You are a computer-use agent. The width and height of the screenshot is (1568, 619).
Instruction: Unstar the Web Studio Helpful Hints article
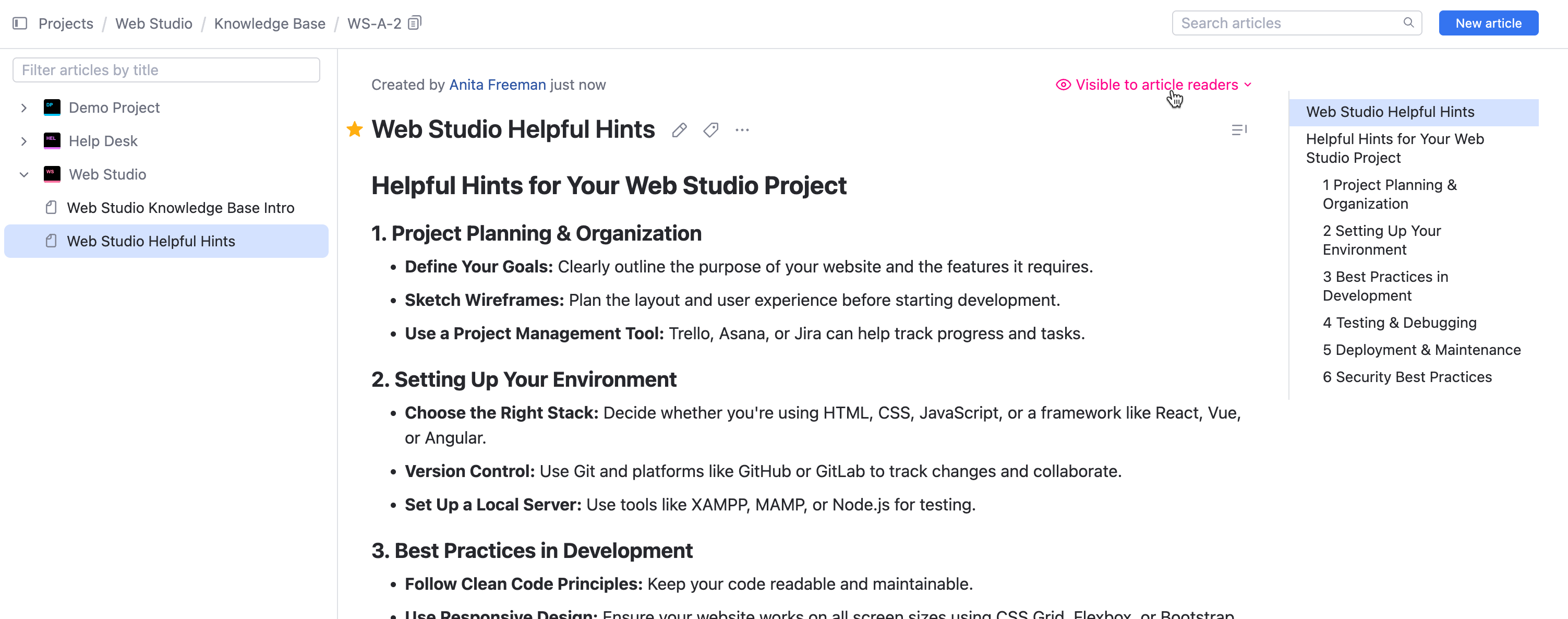tap(354, 129)
